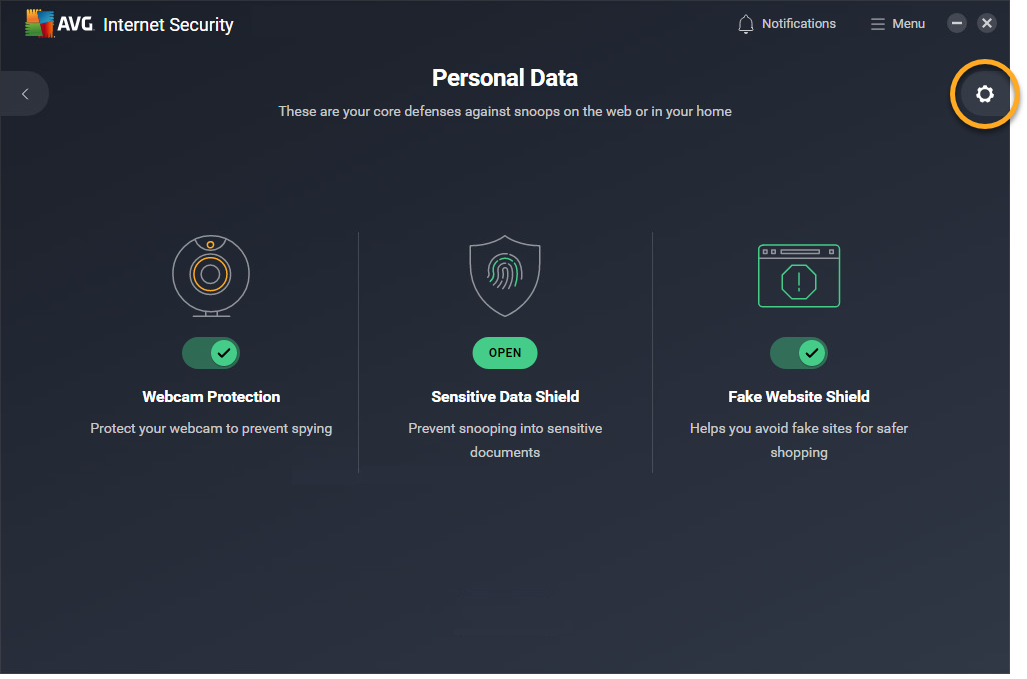Select the Webcam Protection title
Image resolution: width=1027 pixels, height=679 pixels.
211,397
